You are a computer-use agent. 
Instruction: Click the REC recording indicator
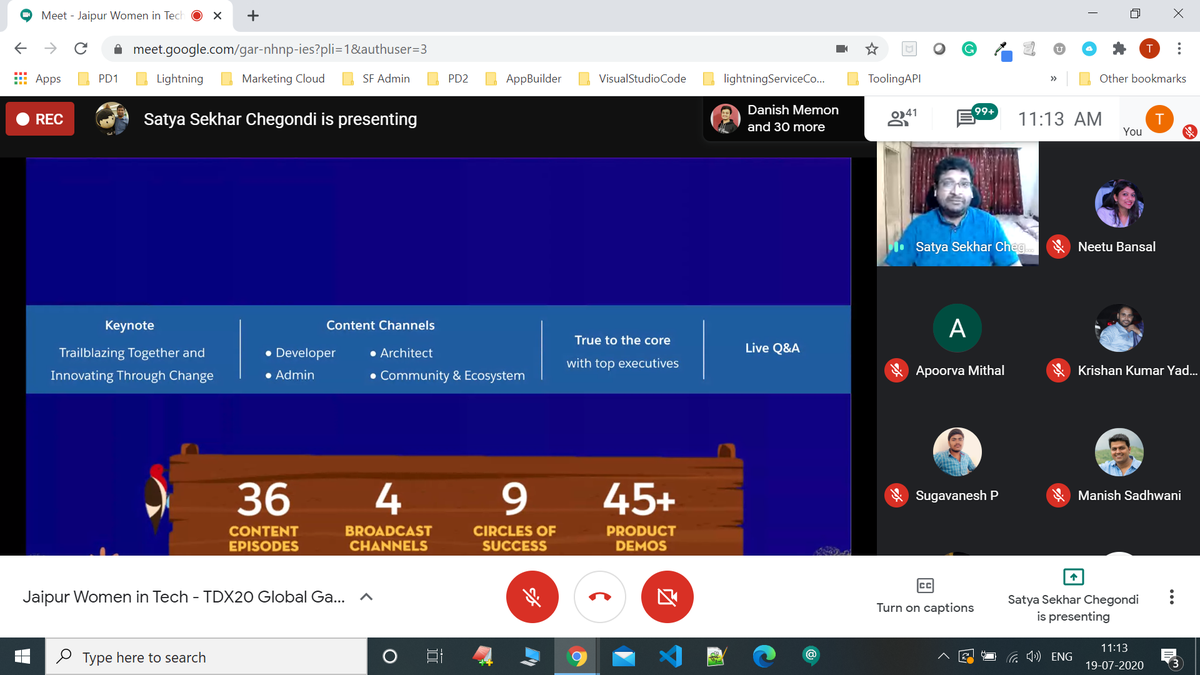click(39, 119)
